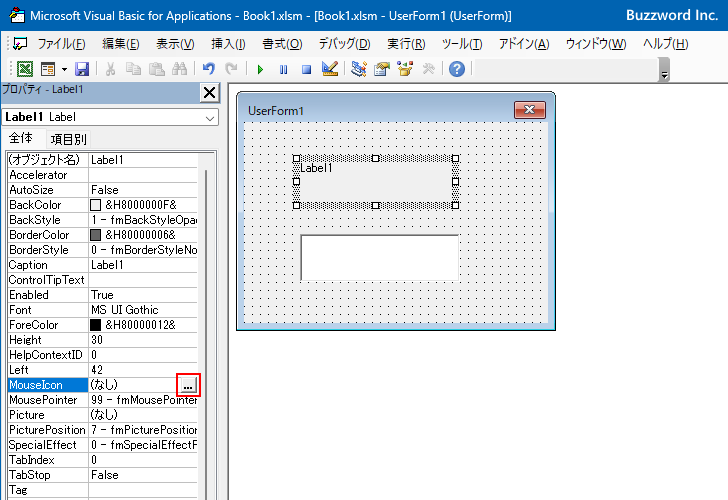Select the Label1 control on UserForm1
Screen dimensions: 728x500
376,182
